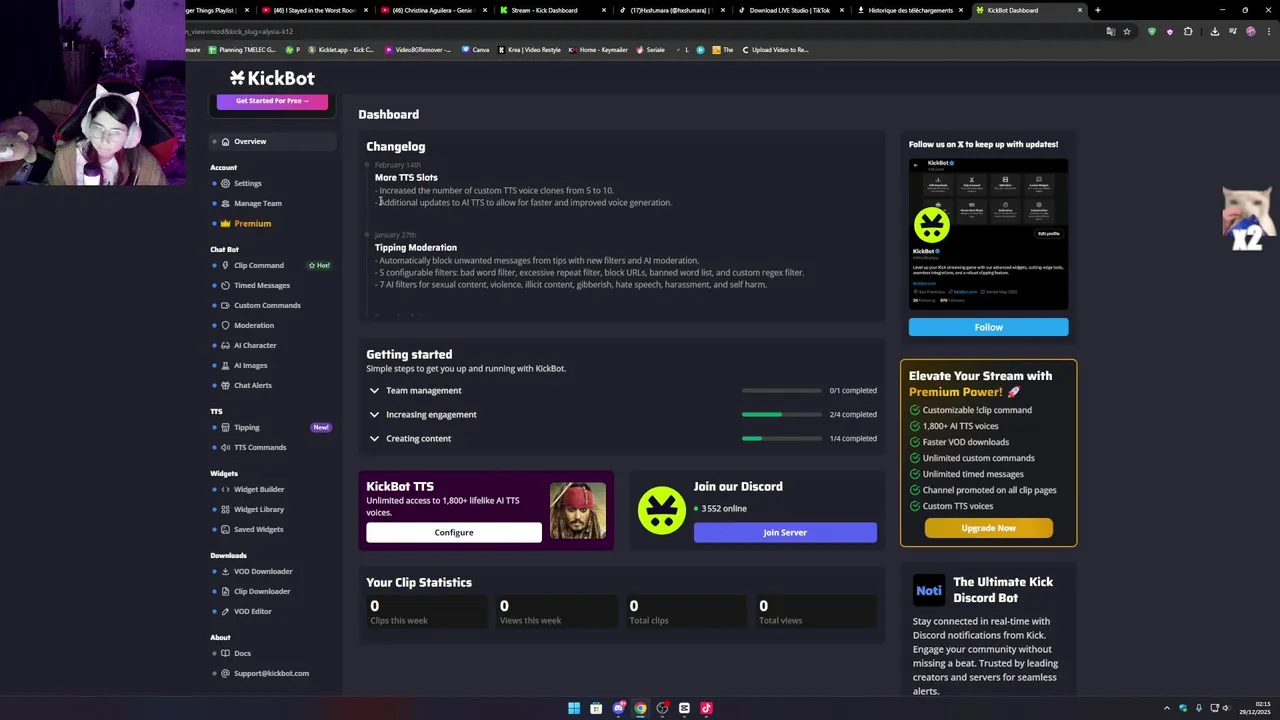Viewport: 1280px width, 720px height.
Task: Open the Windows Start menu
Action: (574, 708)
